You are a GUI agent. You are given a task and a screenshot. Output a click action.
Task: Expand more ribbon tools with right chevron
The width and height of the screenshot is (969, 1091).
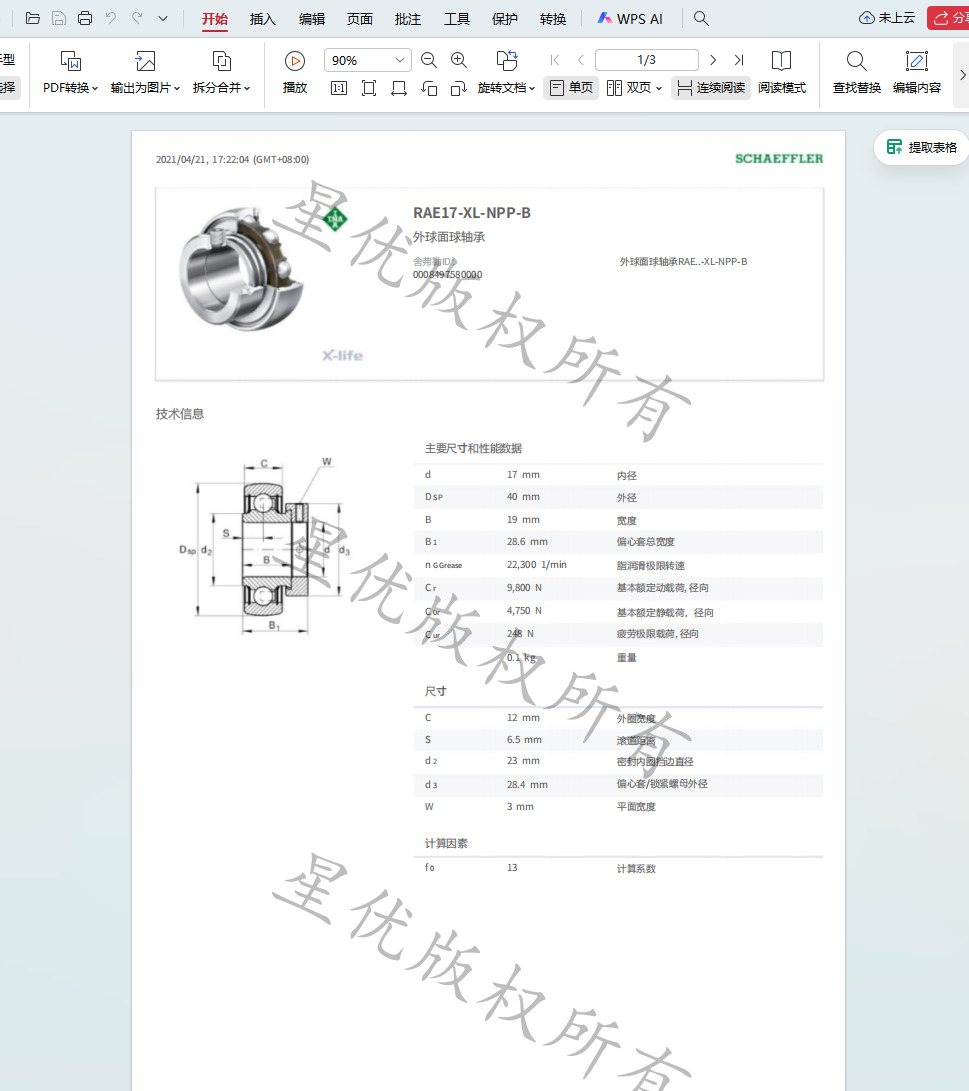click(963, 74)
